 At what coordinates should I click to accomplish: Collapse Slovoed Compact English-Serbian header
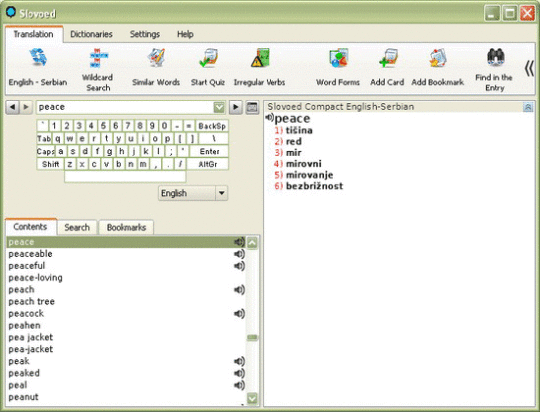528,107
